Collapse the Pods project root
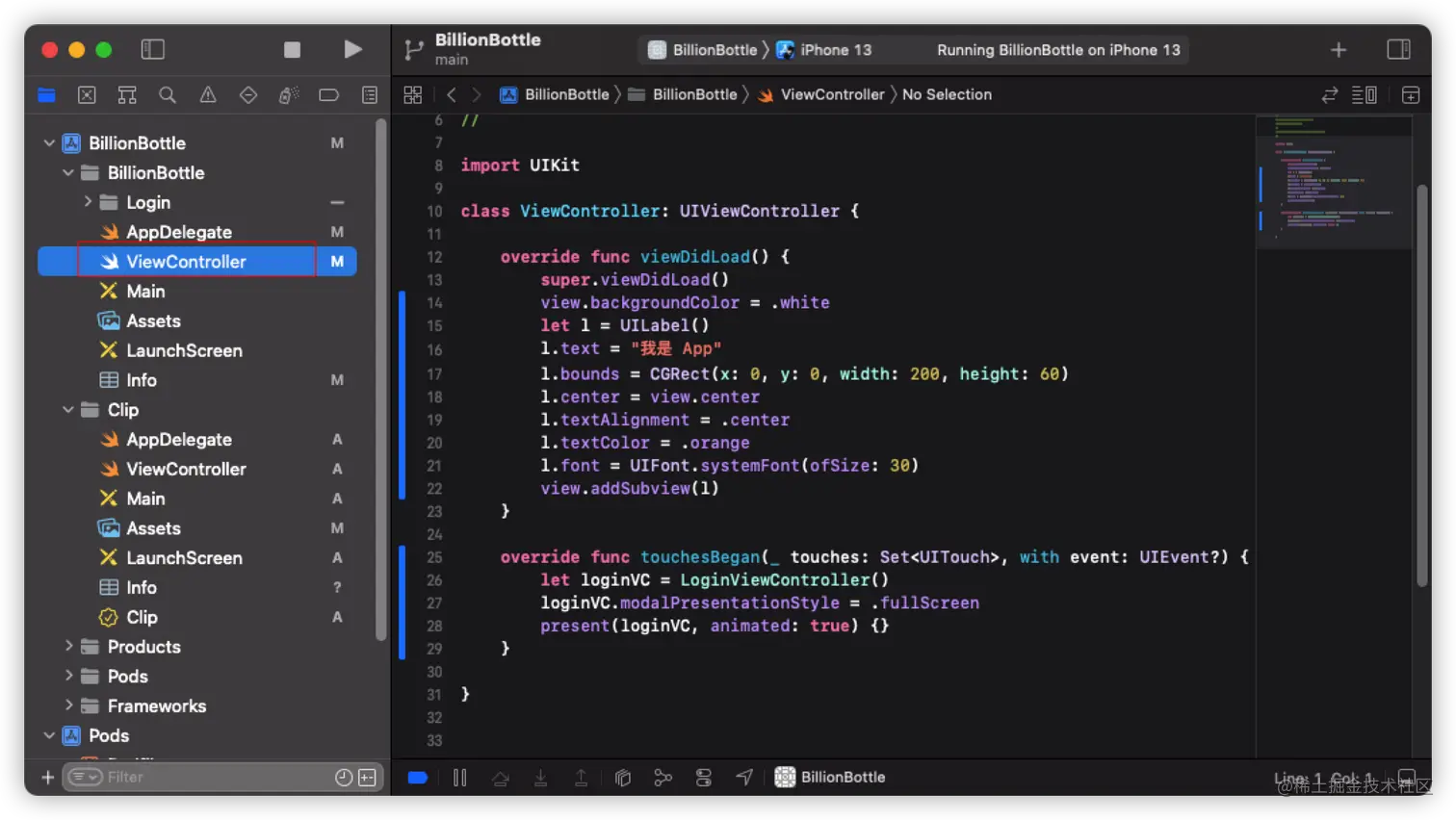This screenshot has height=820, width=1456. 49,735
